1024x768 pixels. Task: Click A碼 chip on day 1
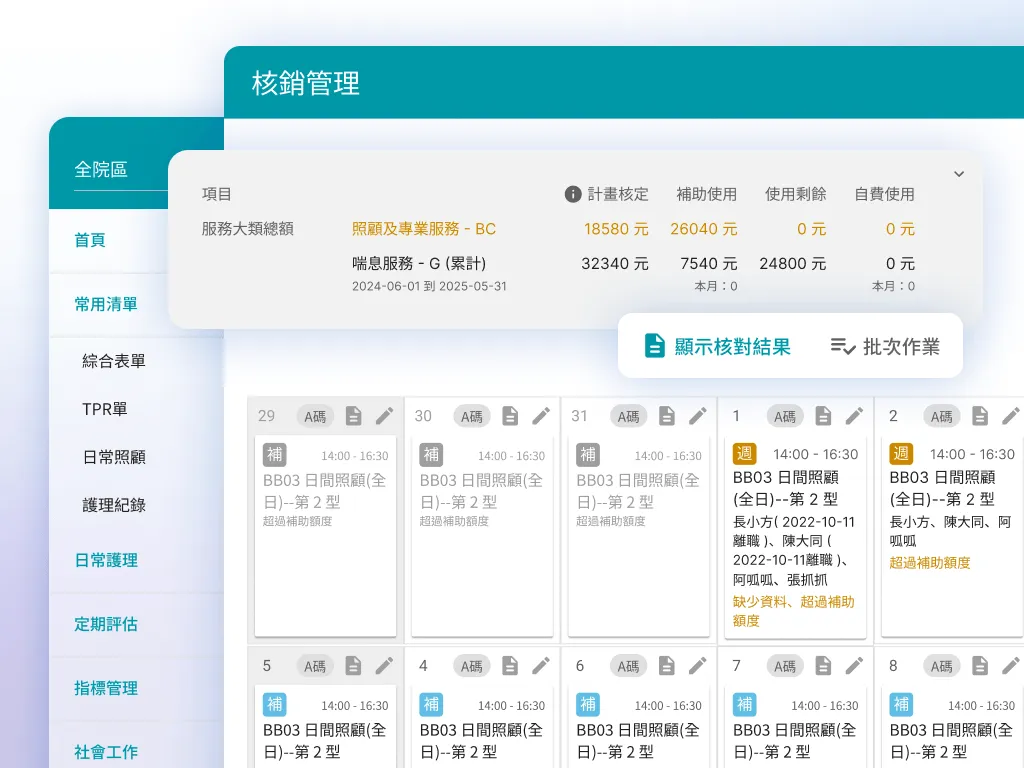click(x=784, y=416)
